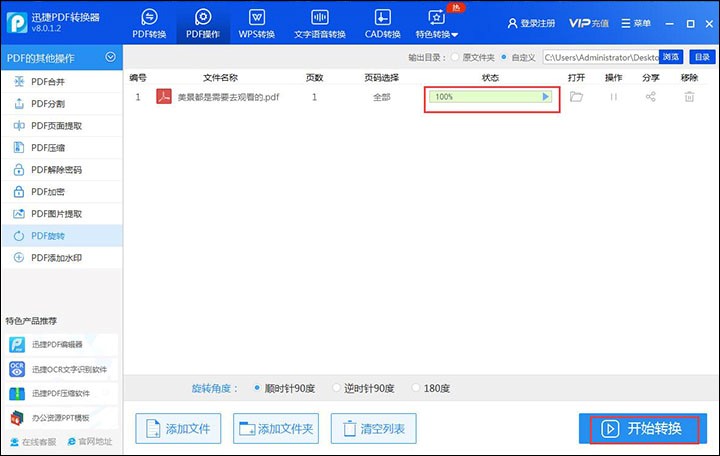Screen dimensions: 720x456
Task: Select PDF合并 in the sidebar
Action: (62, 82)
